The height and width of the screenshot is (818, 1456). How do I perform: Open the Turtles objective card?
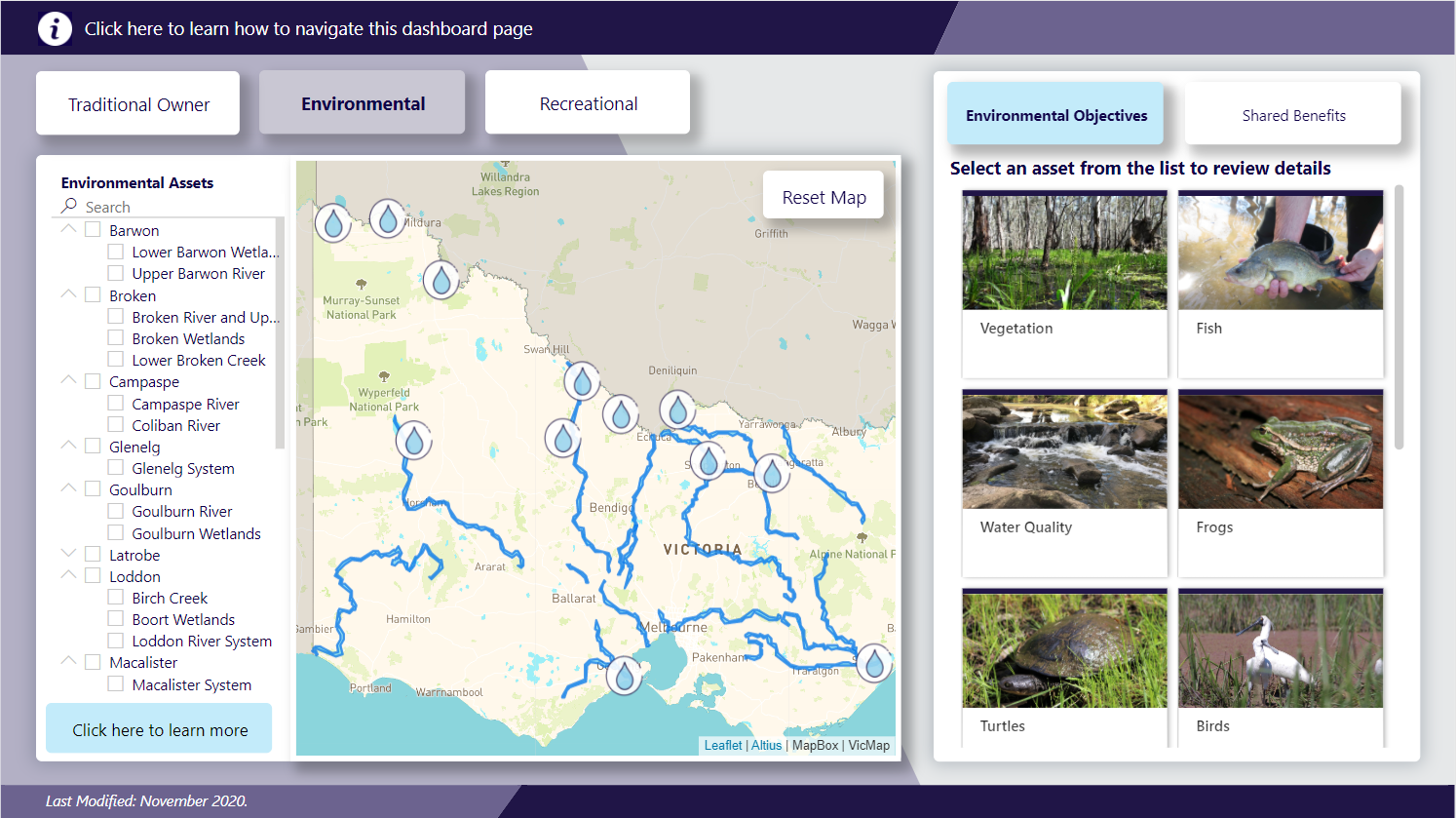click(1064, 668)
